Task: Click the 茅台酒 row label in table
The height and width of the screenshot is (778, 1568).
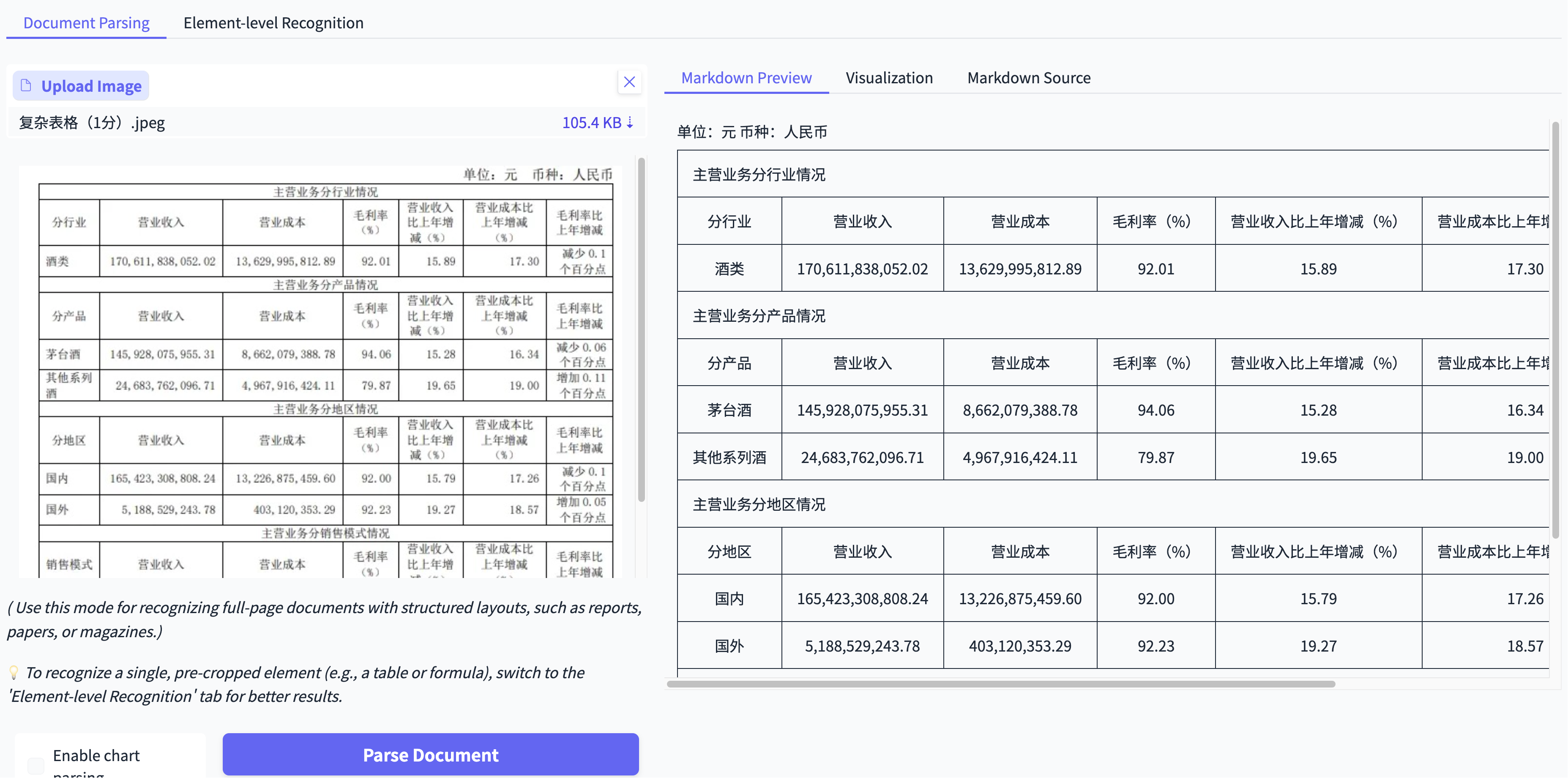Action: click(x=729, y=410)
